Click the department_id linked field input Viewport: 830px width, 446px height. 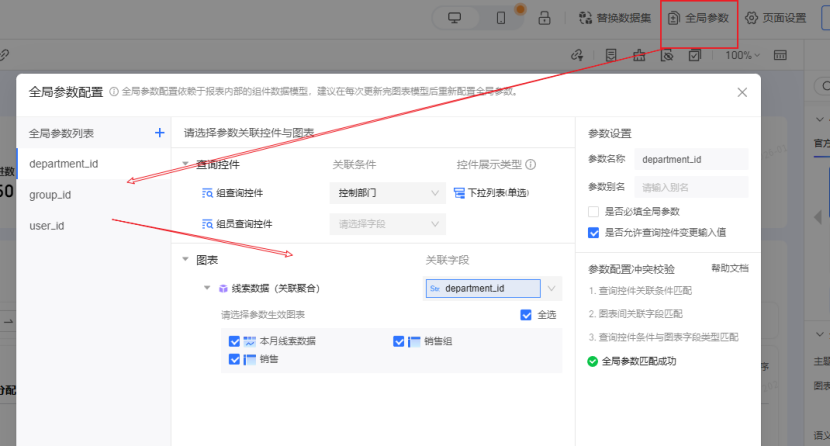[x=483, y=288]
